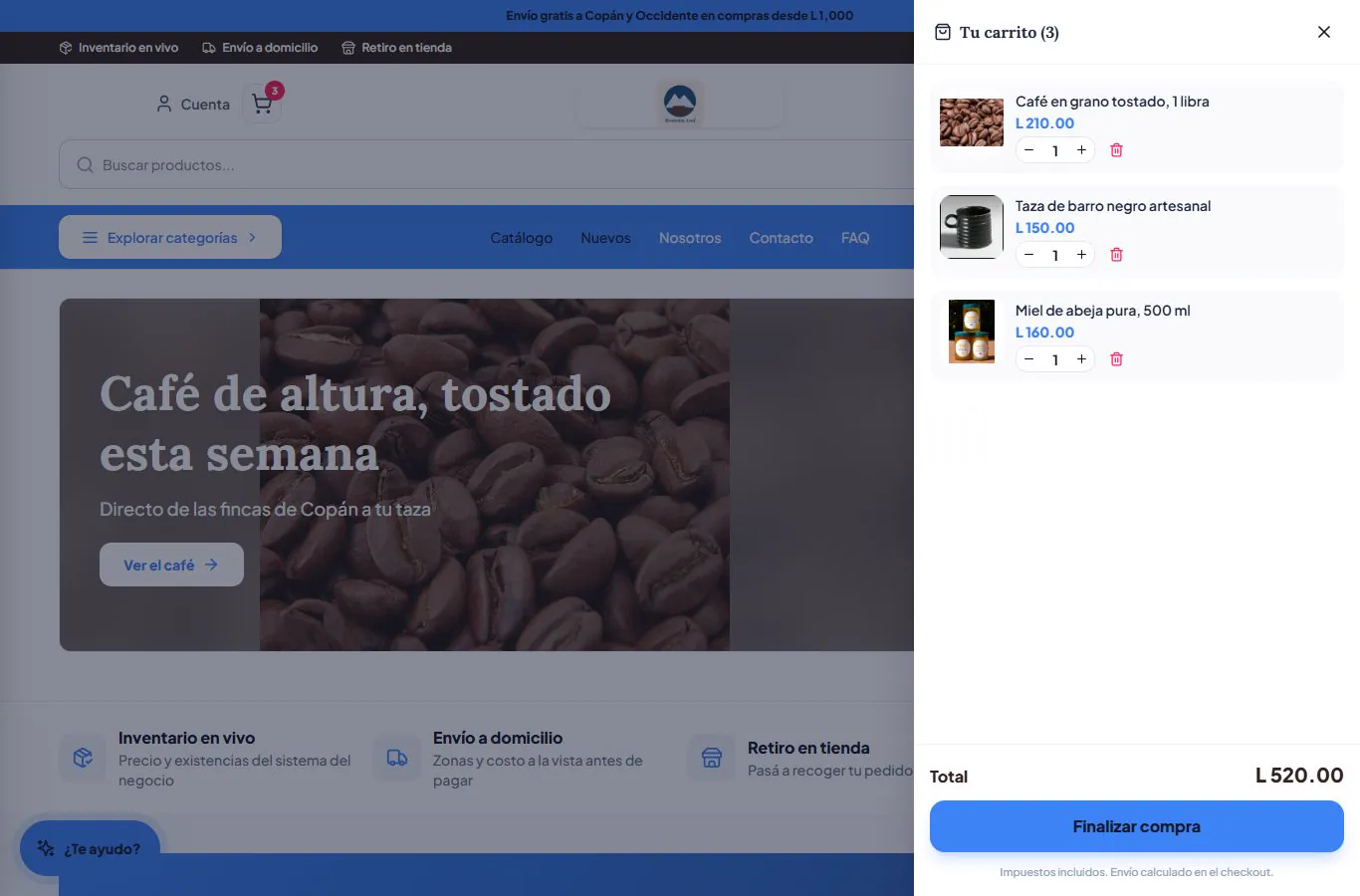
Task: Remove Café en grano tostado from cart
Action: point(1116,150)
